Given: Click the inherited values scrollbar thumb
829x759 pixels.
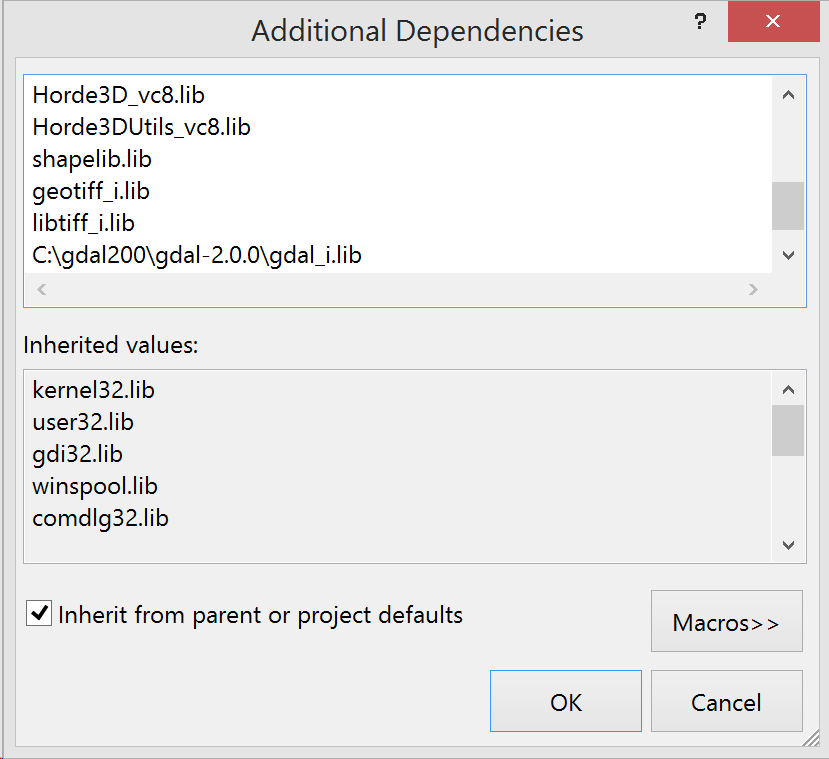Looking at the screenshot, I should (x=788, y=430).
